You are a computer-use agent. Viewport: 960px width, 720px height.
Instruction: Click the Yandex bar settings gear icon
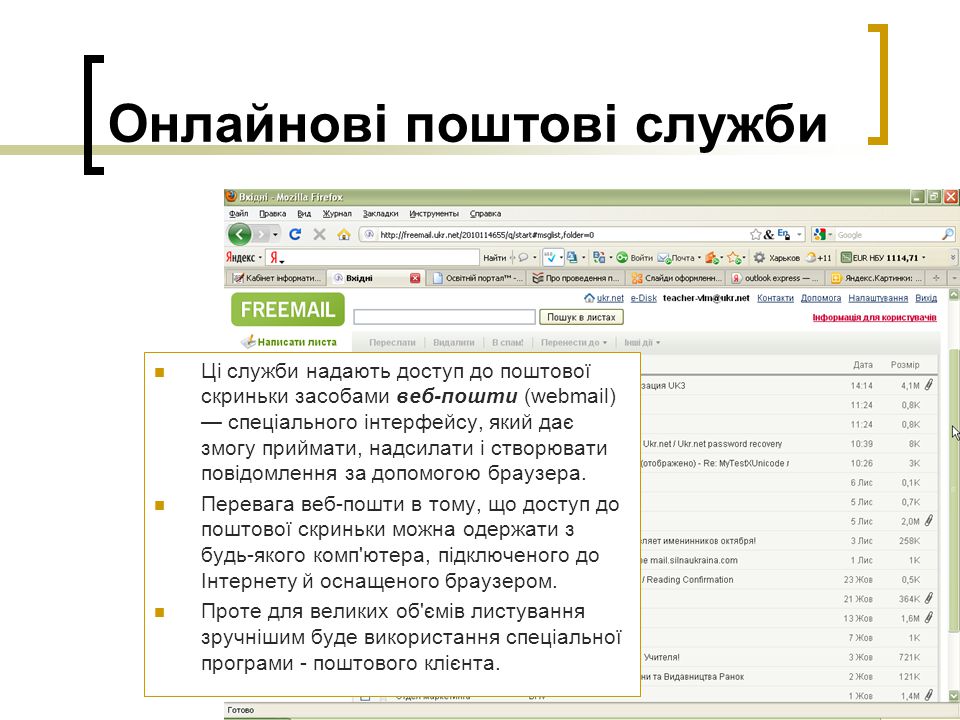click(759, 258)
